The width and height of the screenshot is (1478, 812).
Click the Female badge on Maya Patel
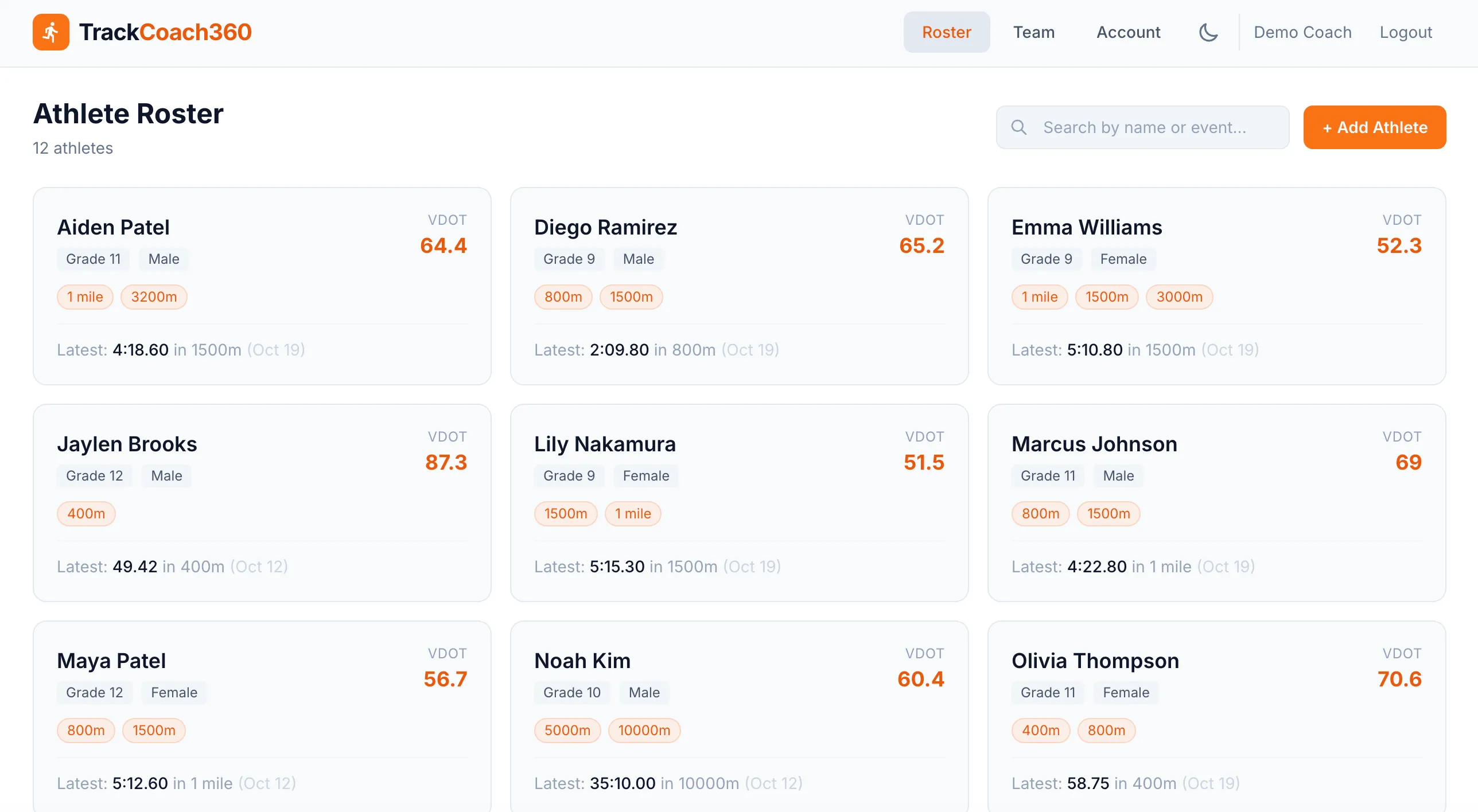[x=174, y=692]
